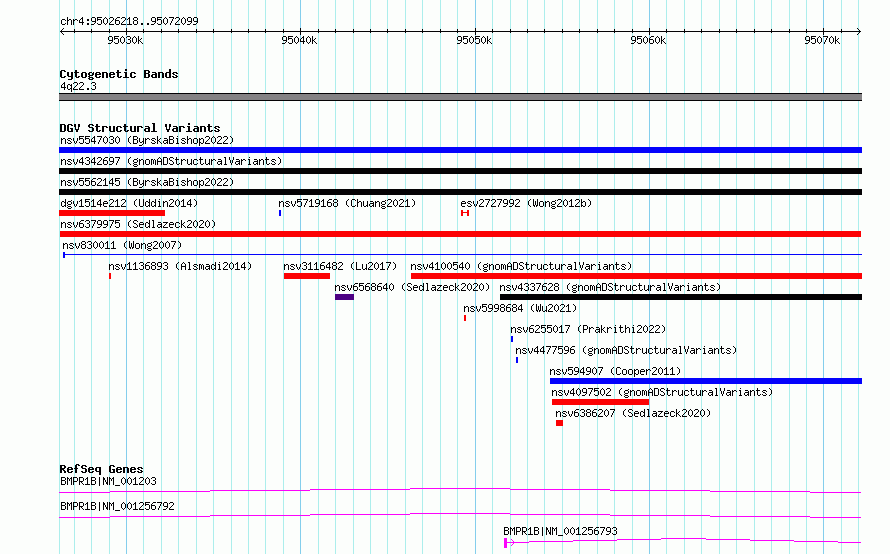The height and width of the screenshot is (554, 890).
Task: Click the nsv6568640 purple variant bar
Action: [x=345, y=297]
